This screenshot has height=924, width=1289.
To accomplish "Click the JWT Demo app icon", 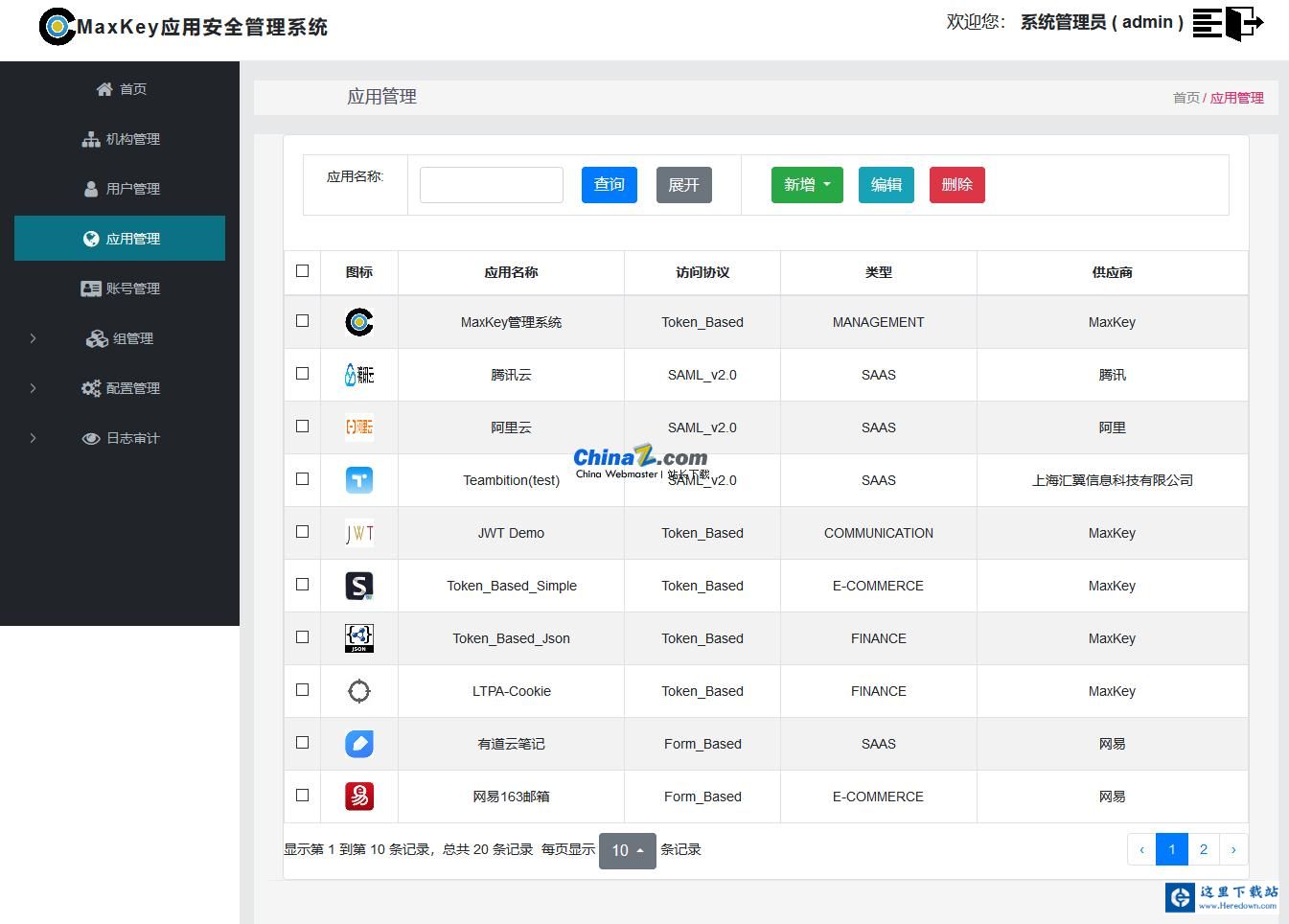I will [358, 533].
